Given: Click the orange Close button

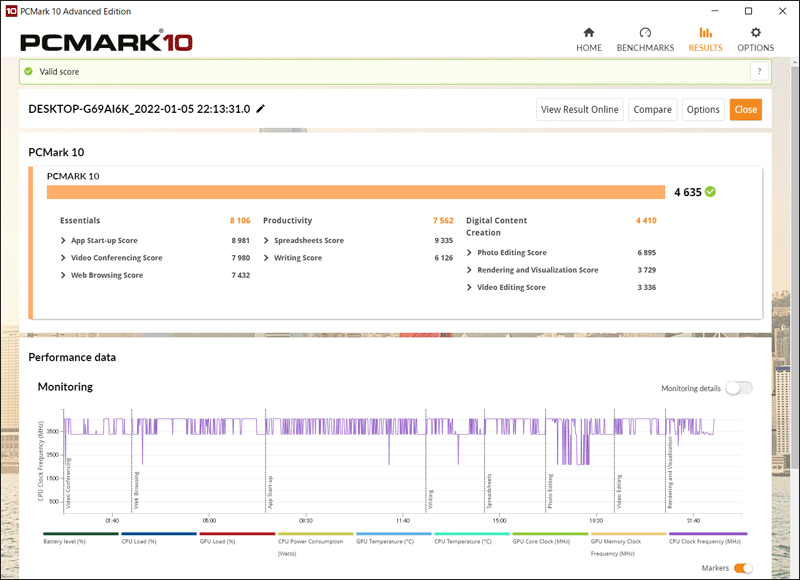Looking at the screenshot, I should tap(745, 110).
